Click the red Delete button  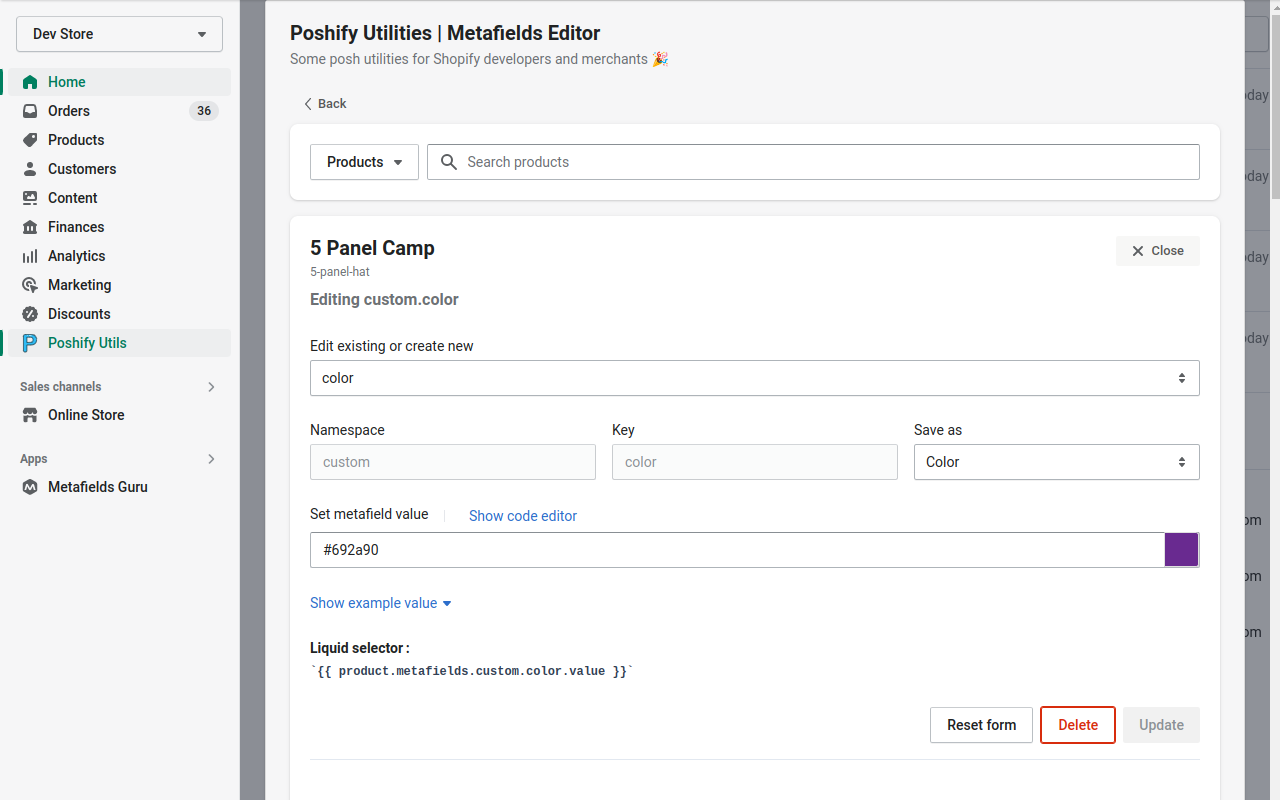coord(1078,725)
